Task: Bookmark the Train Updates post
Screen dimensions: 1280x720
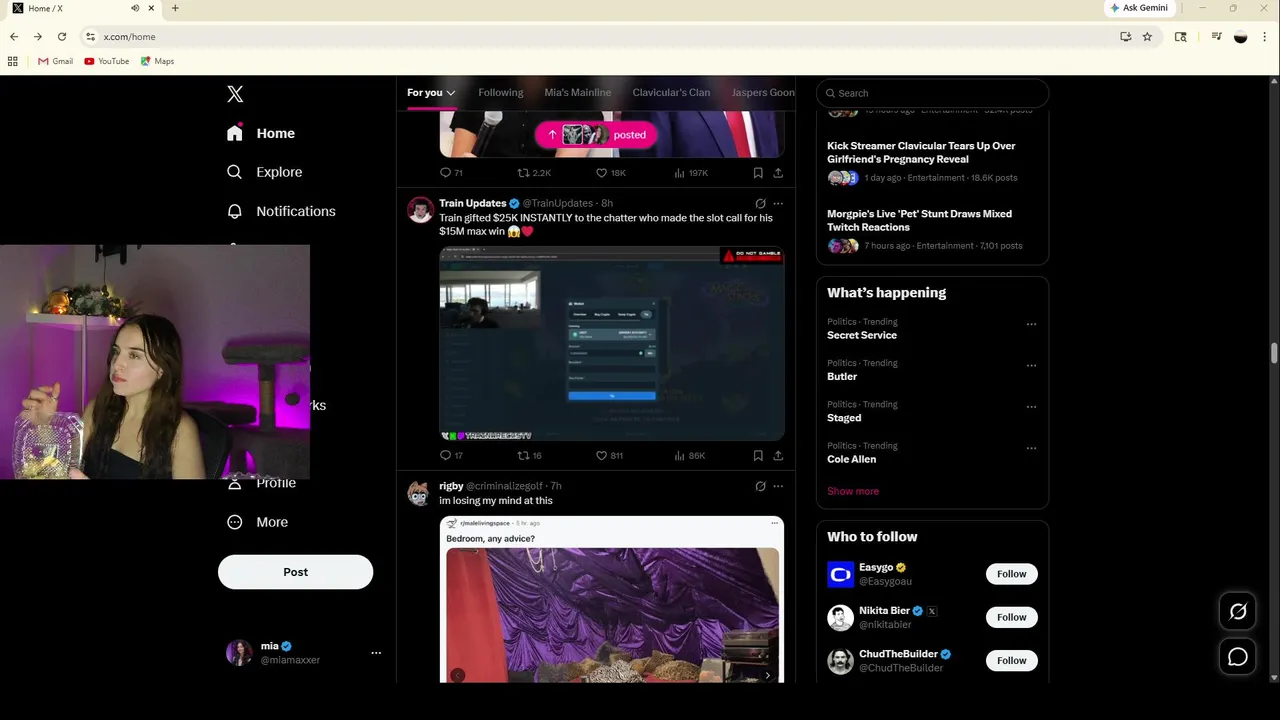Action: [758, 455]
